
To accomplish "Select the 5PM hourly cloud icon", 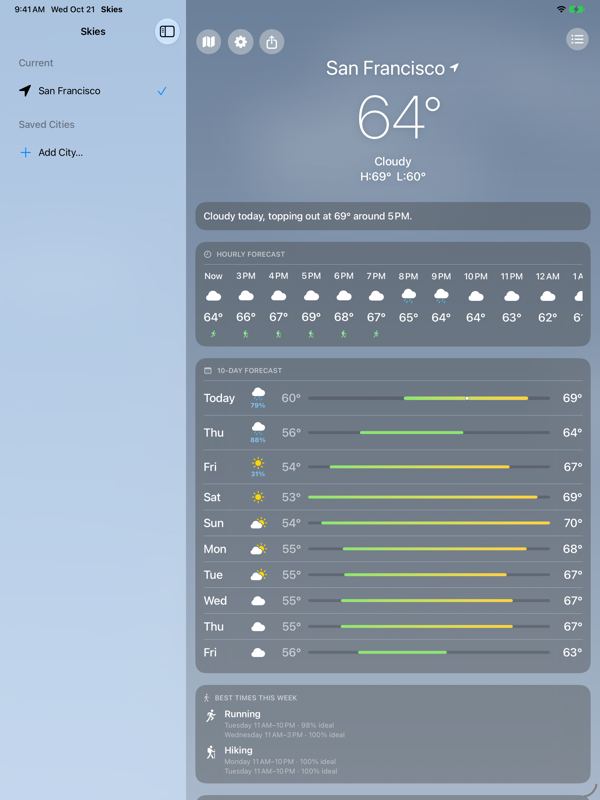I will pos(311,296).
